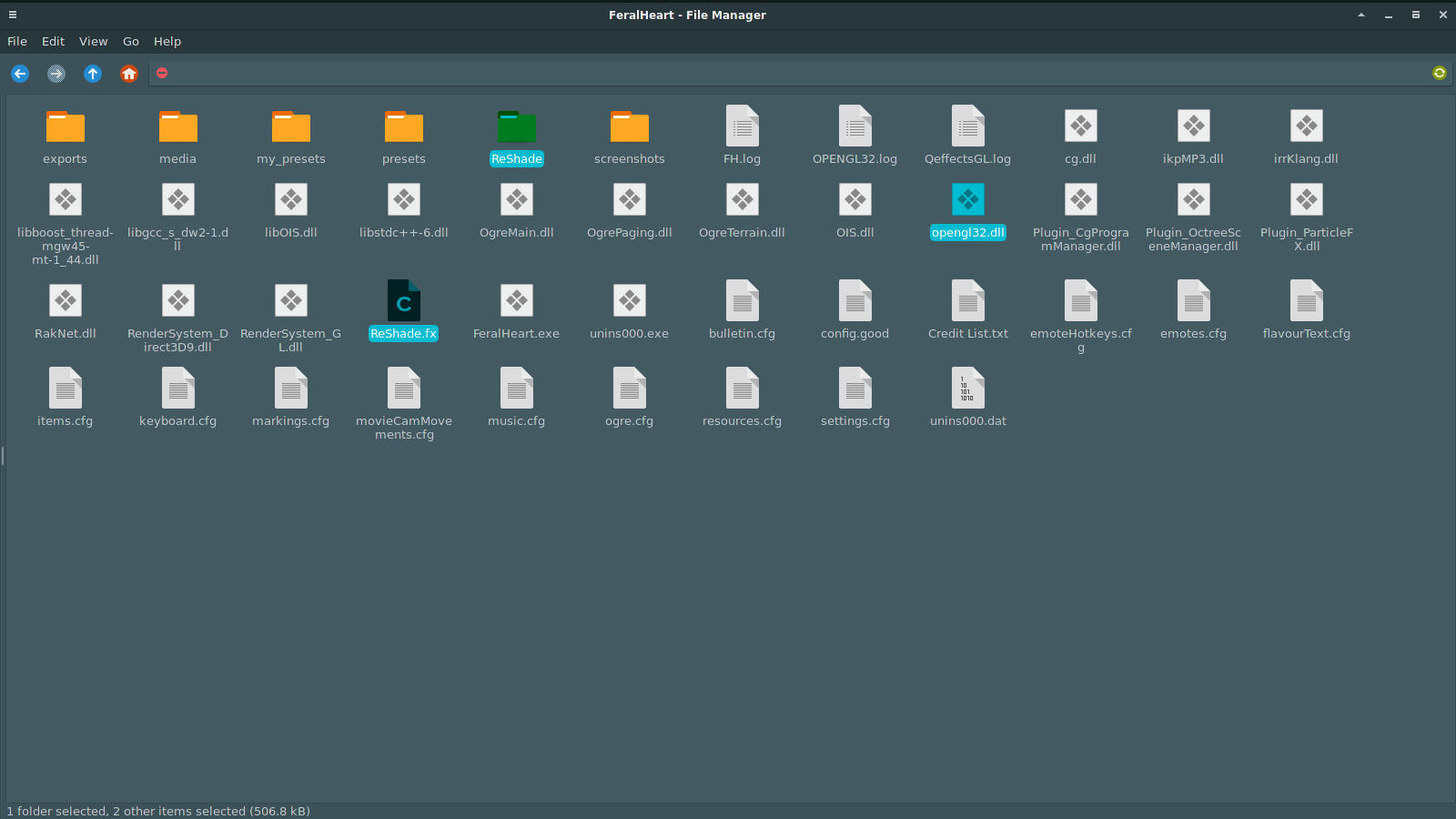Select the FH.log file icon
The image size is (1456, 819).
pyautogui.click(x=743, y=126)
